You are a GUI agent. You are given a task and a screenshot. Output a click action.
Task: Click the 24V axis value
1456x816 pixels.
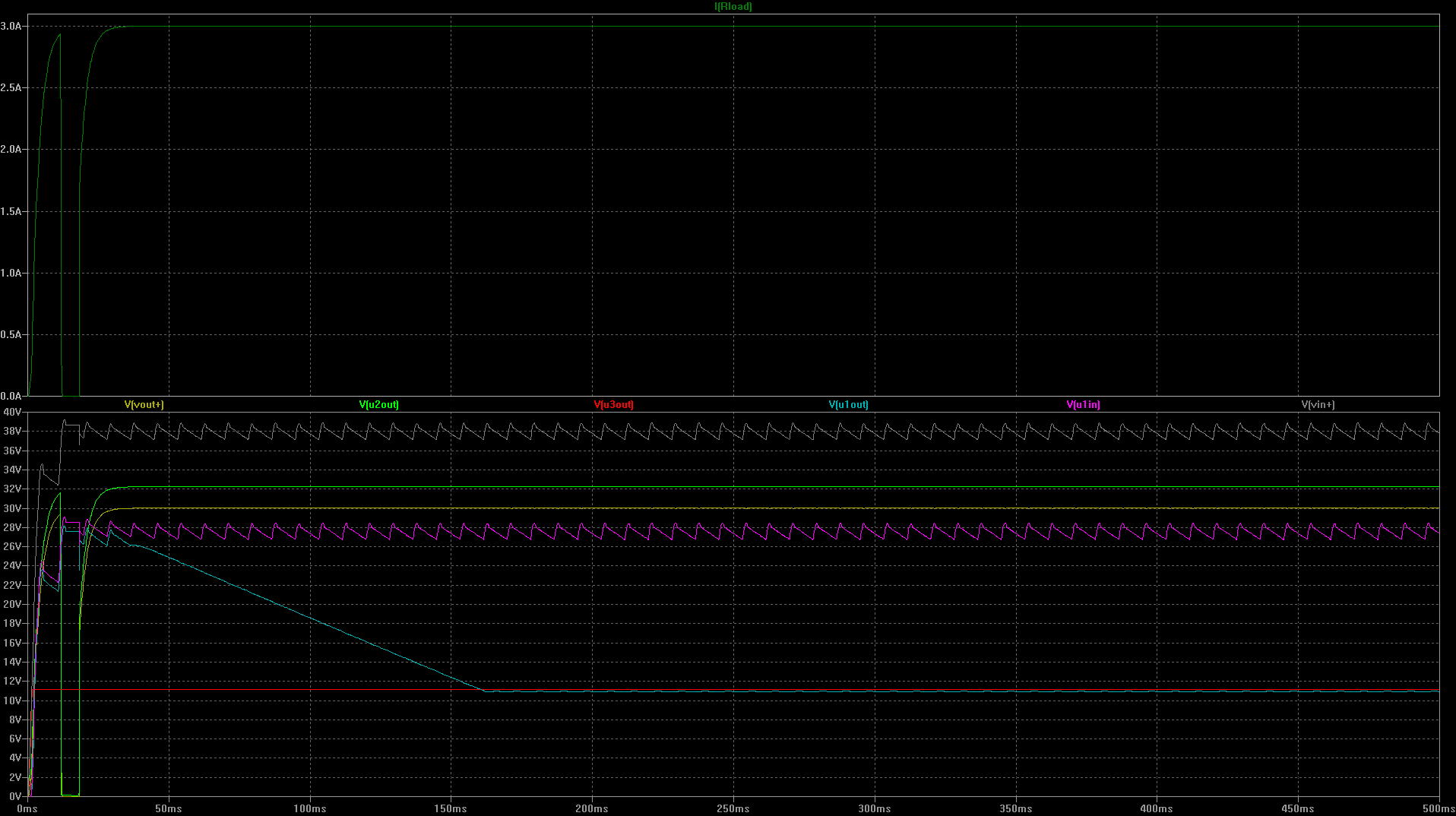click(x=12, y=566)
